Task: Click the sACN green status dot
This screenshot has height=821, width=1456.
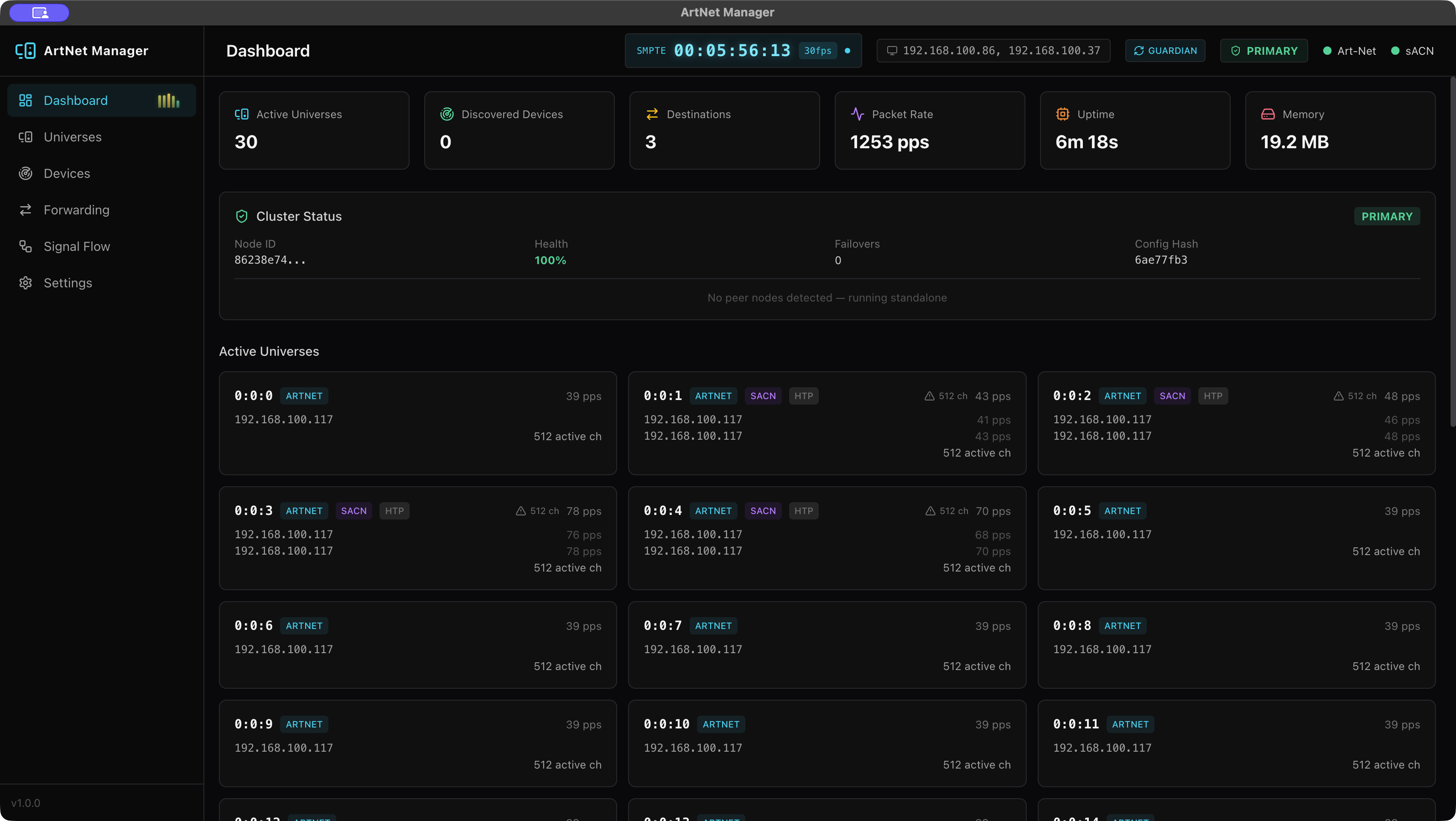Action: point(1395,51)
